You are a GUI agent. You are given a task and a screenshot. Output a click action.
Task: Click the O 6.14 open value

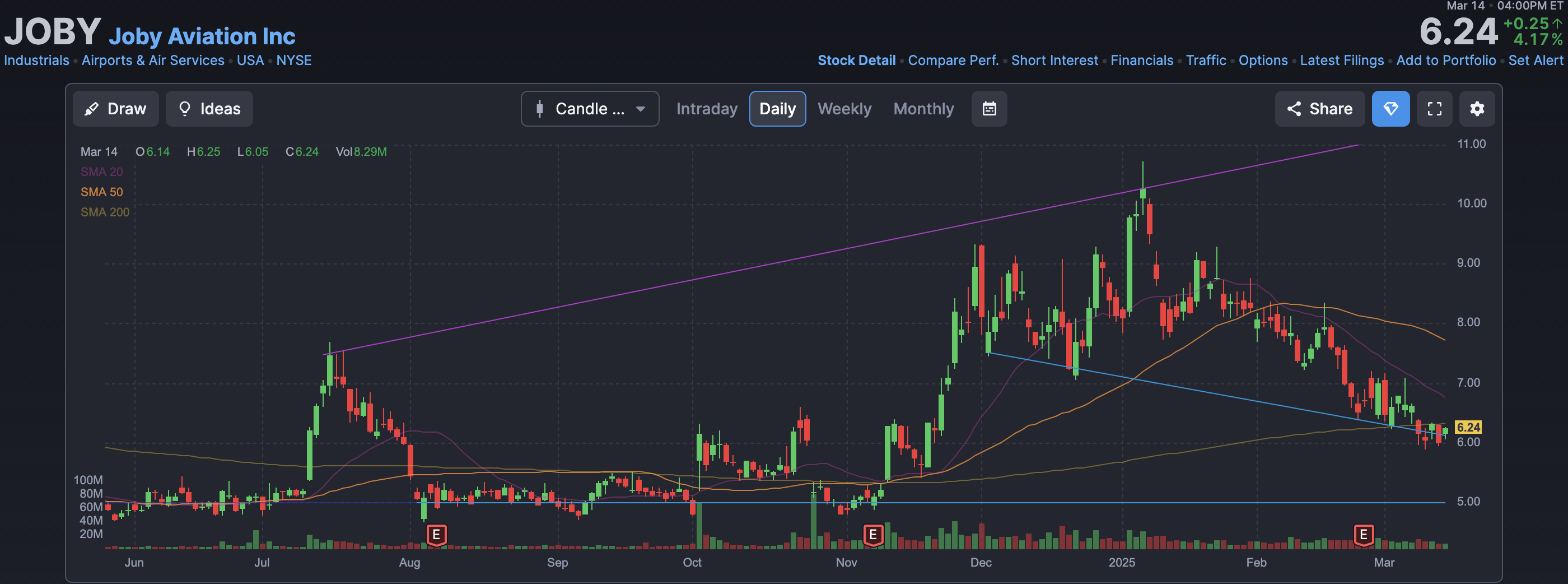[x=152, y=152]
